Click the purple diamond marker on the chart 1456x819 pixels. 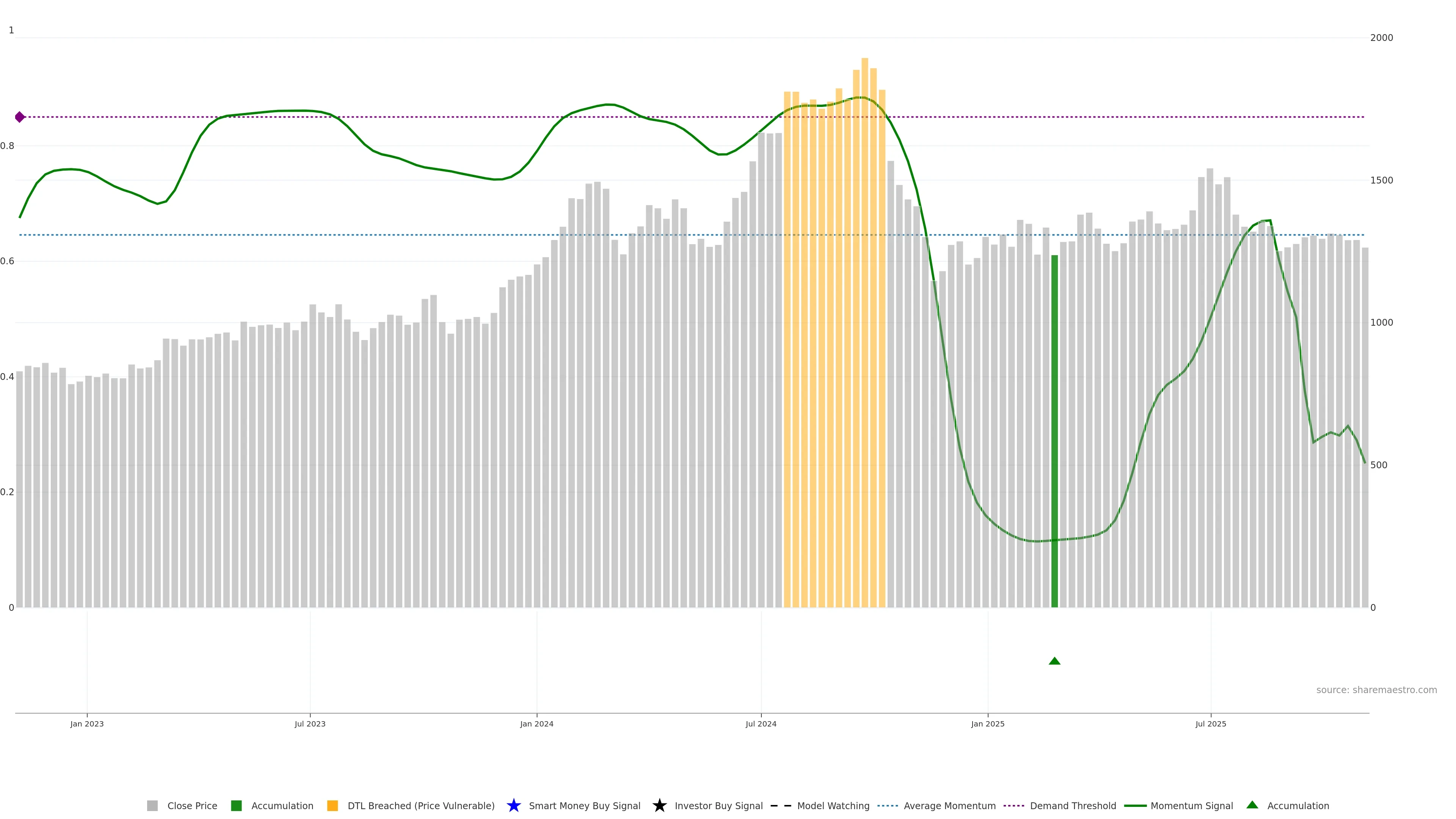[20, 117]
